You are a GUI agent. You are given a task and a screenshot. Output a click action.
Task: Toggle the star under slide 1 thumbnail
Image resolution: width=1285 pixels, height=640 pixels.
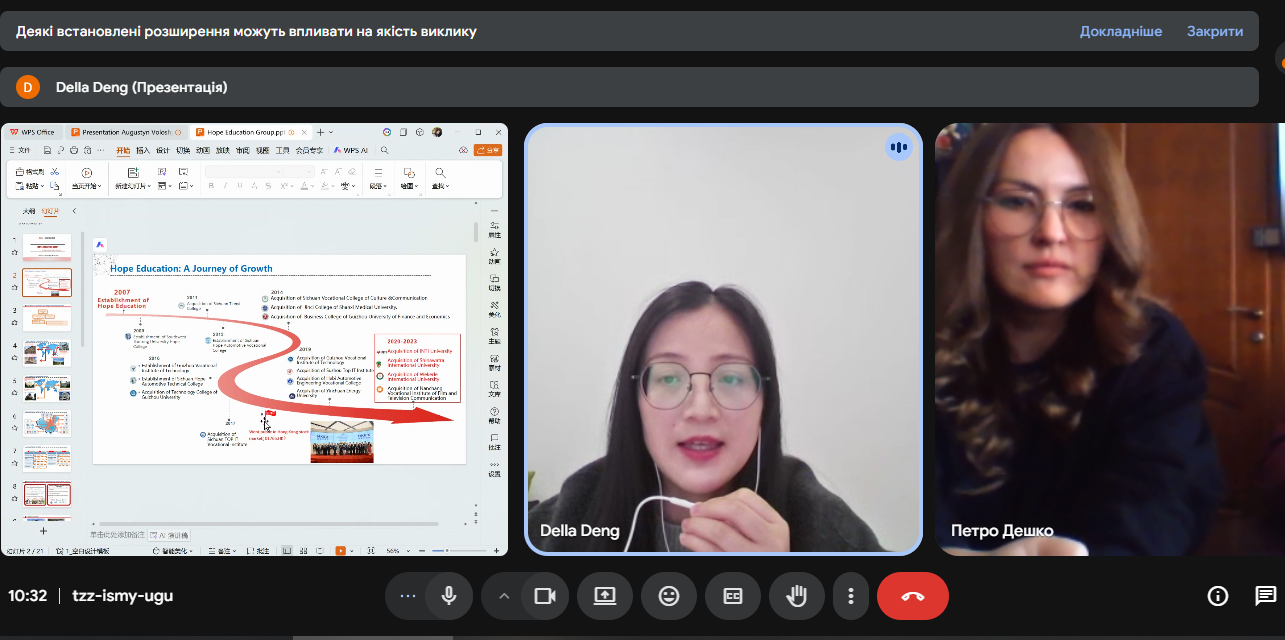point(14,254)
